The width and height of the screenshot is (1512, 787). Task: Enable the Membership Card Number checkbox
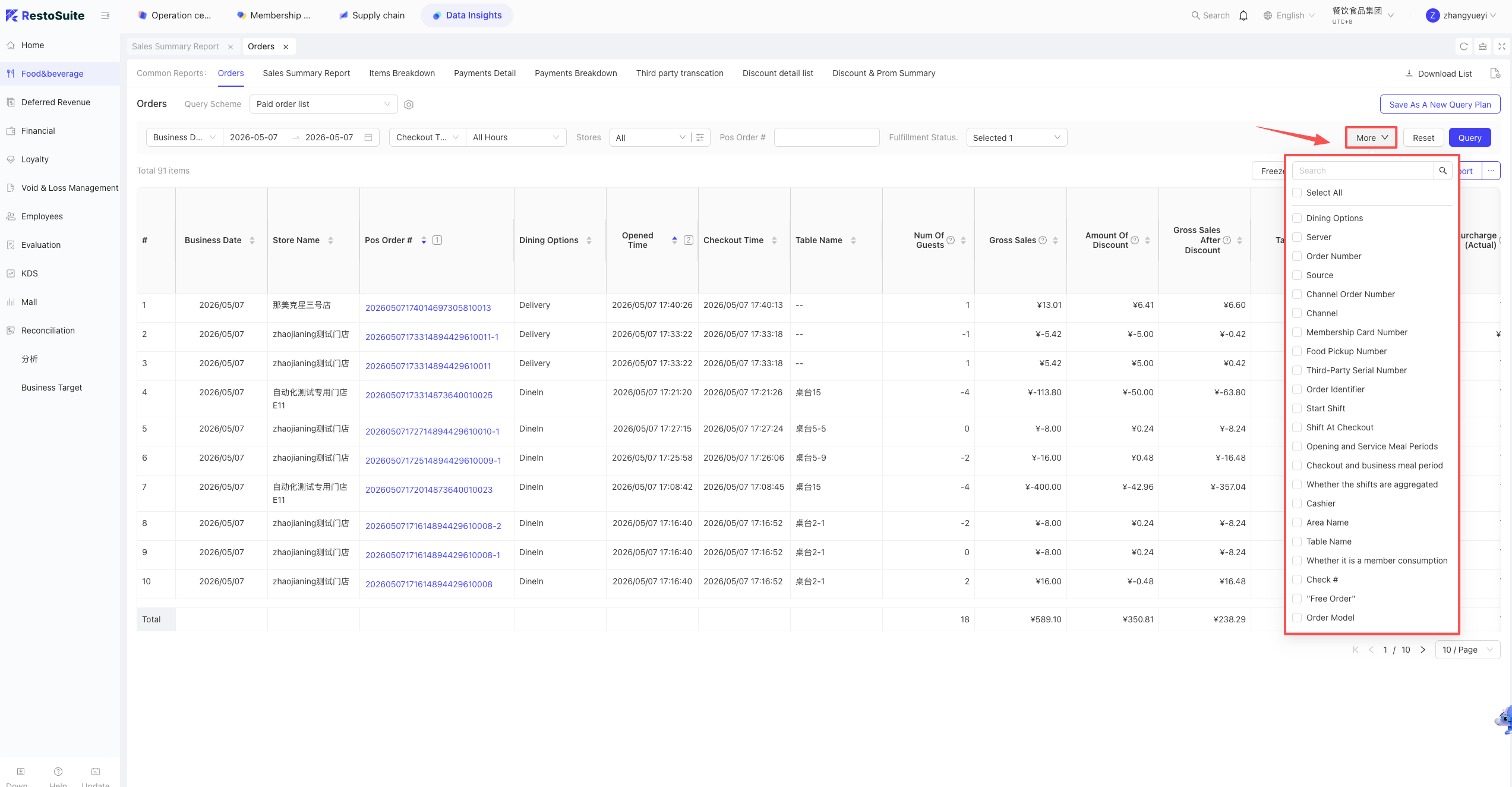coord(1297,332)
